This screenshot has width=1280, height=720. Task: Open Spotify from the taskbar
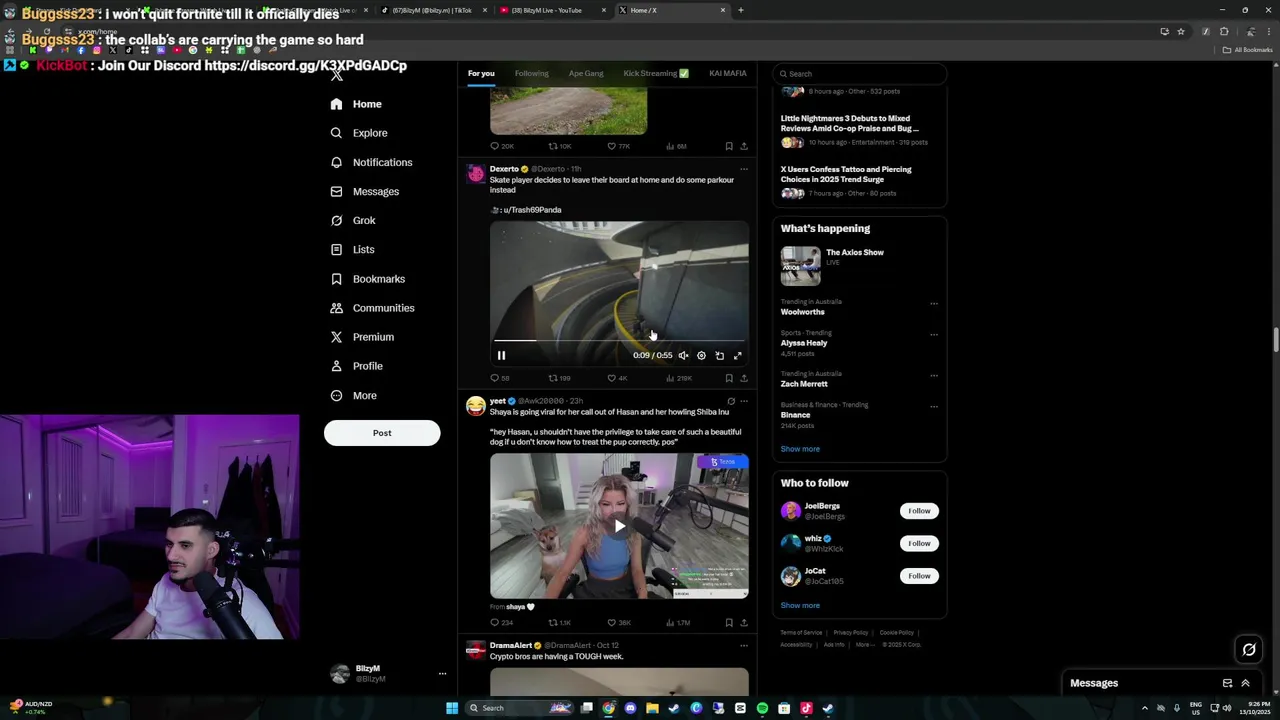[x=762, y=708]
